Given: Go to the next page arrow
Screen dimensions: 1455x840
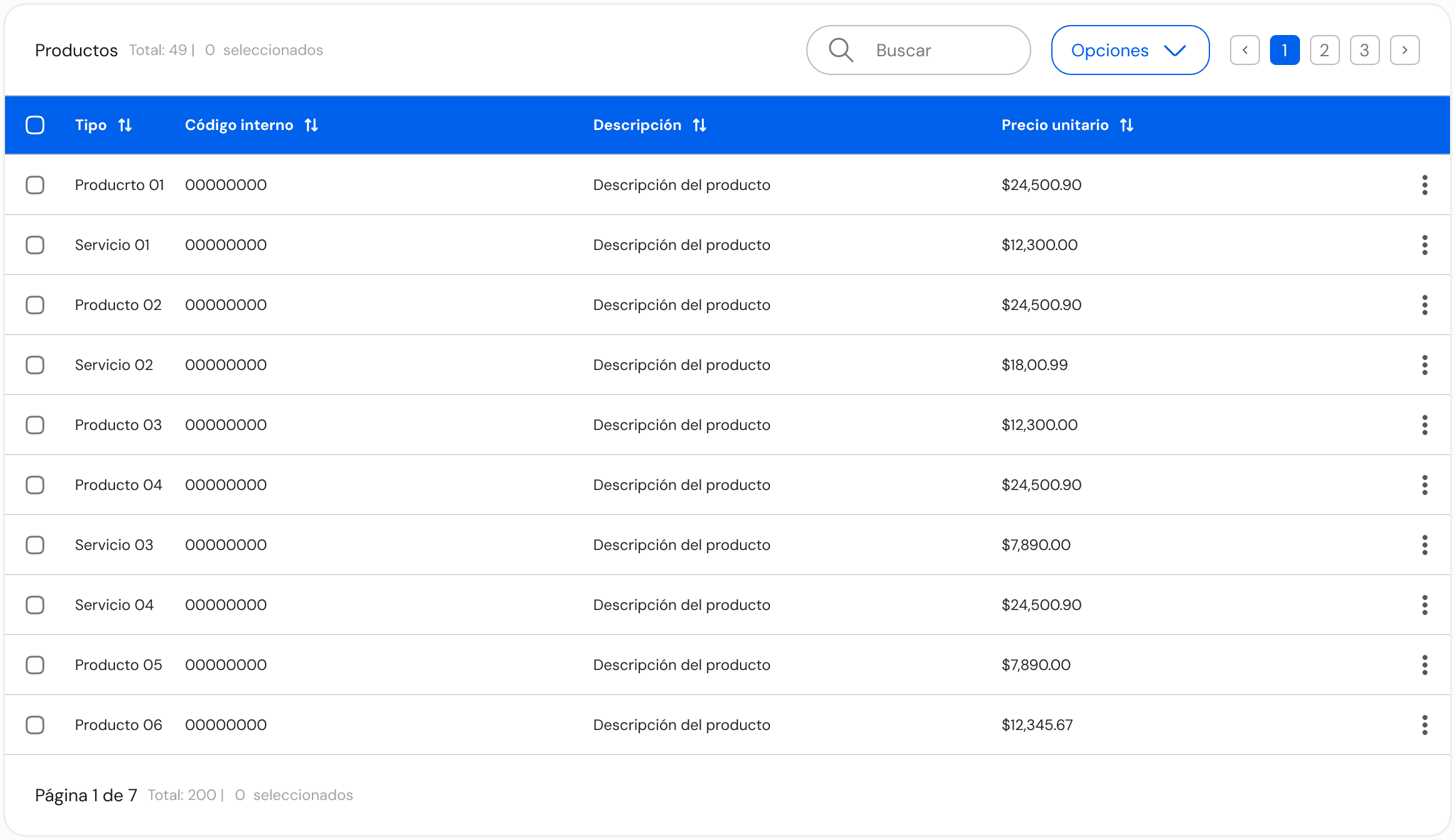Looking at the screenshot, I should [x=1405, y=50].
